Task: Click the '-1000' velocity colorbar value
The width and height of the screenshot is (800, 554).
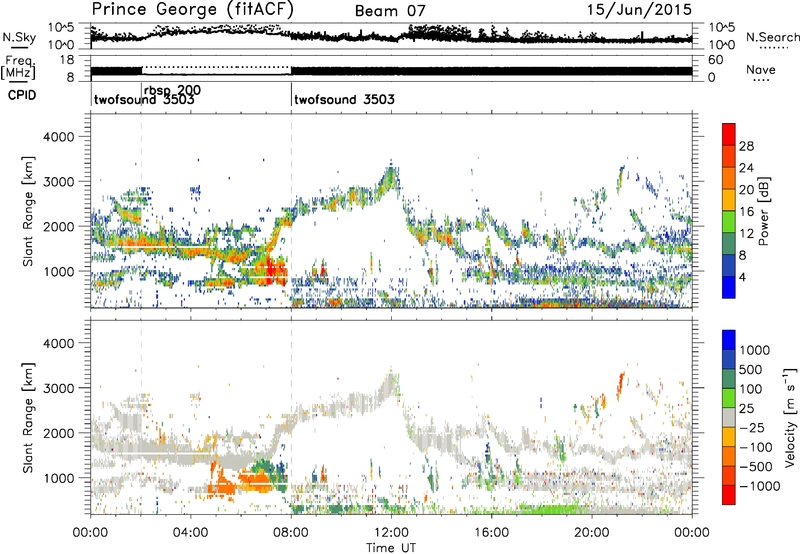Action: (760, 486)
